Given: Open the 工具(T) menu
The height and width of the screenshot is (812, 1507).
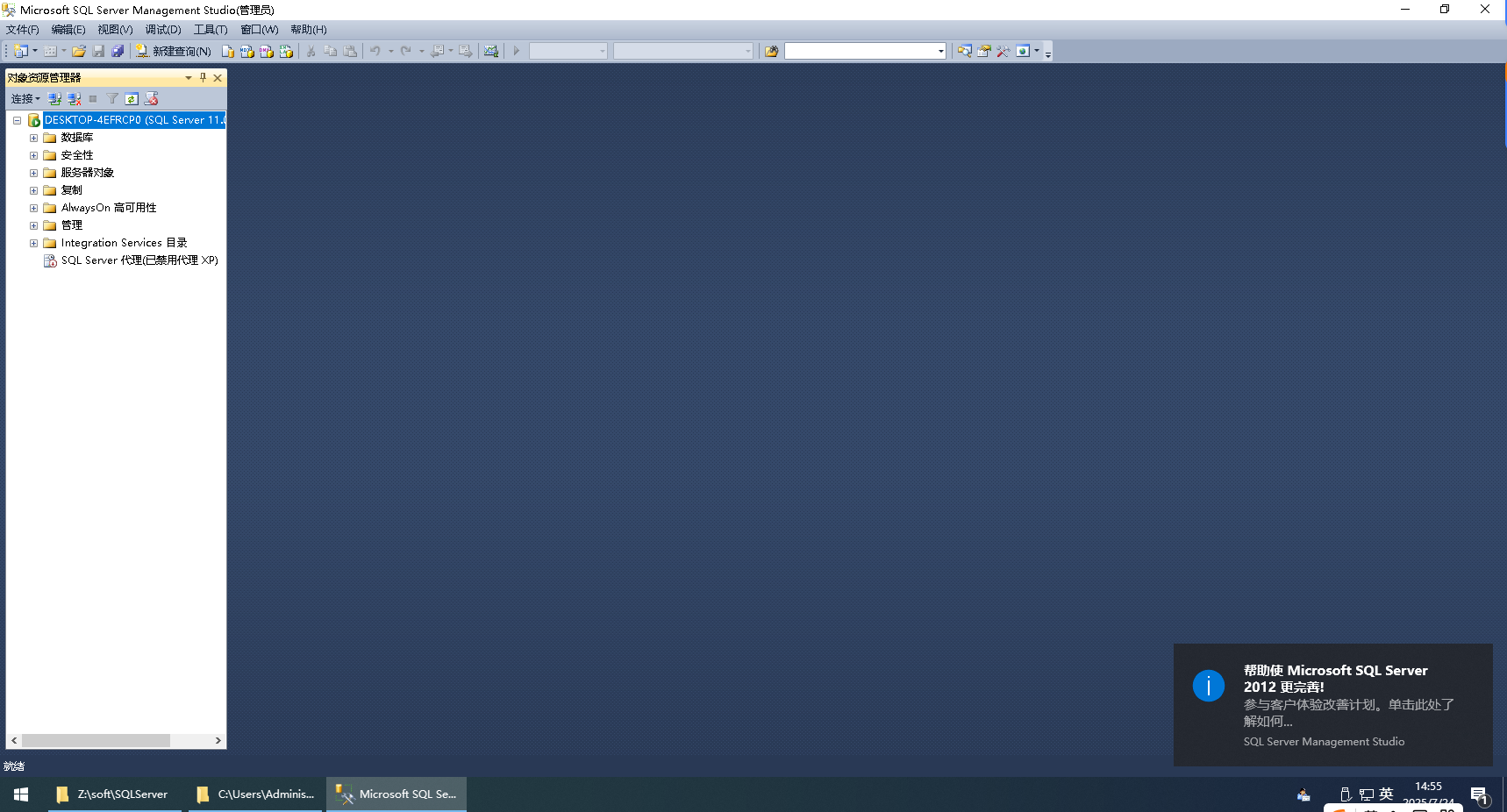Looking at the screenshot, I should [211, 30].
